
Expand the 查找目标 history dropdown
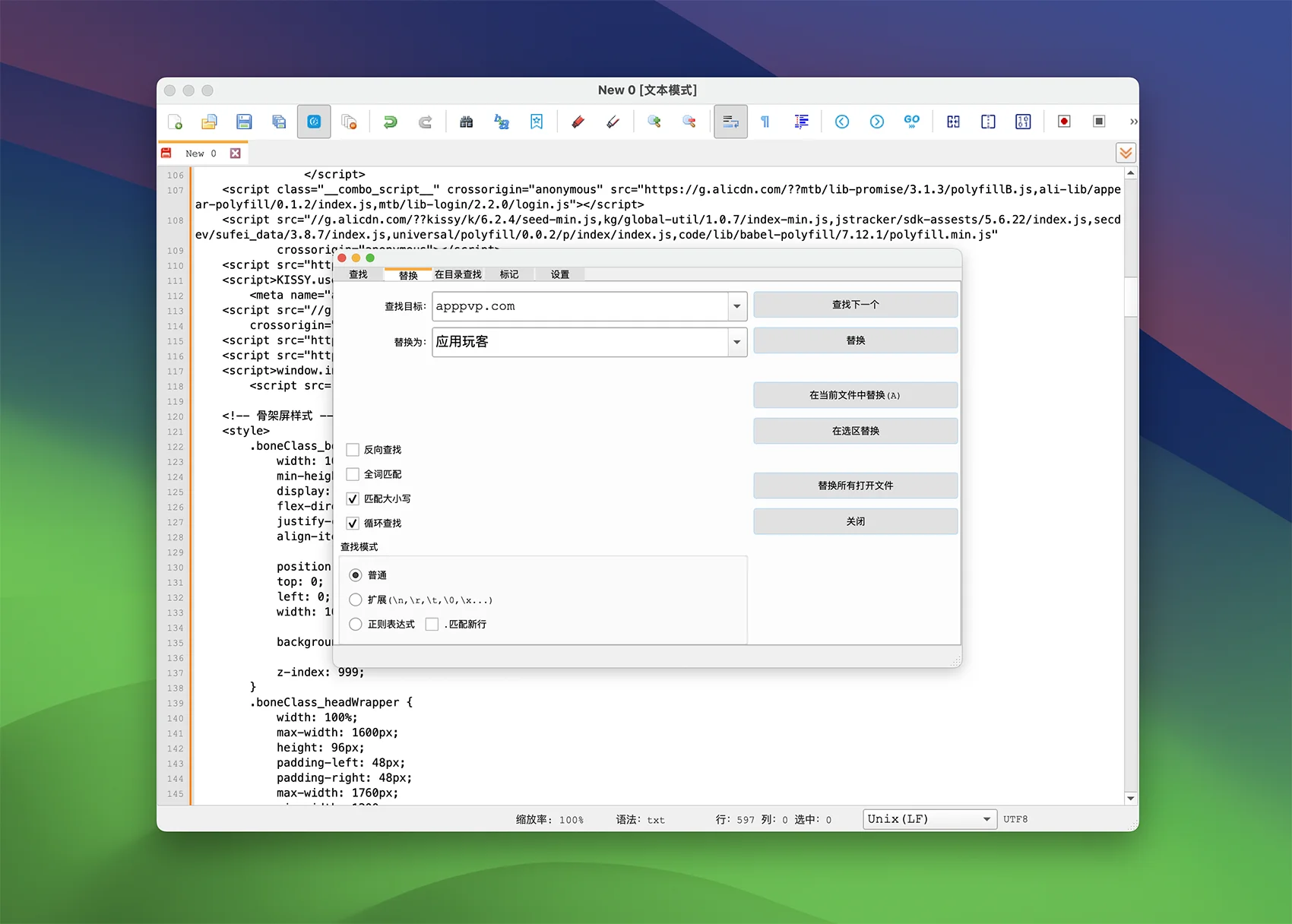point(737,306)
